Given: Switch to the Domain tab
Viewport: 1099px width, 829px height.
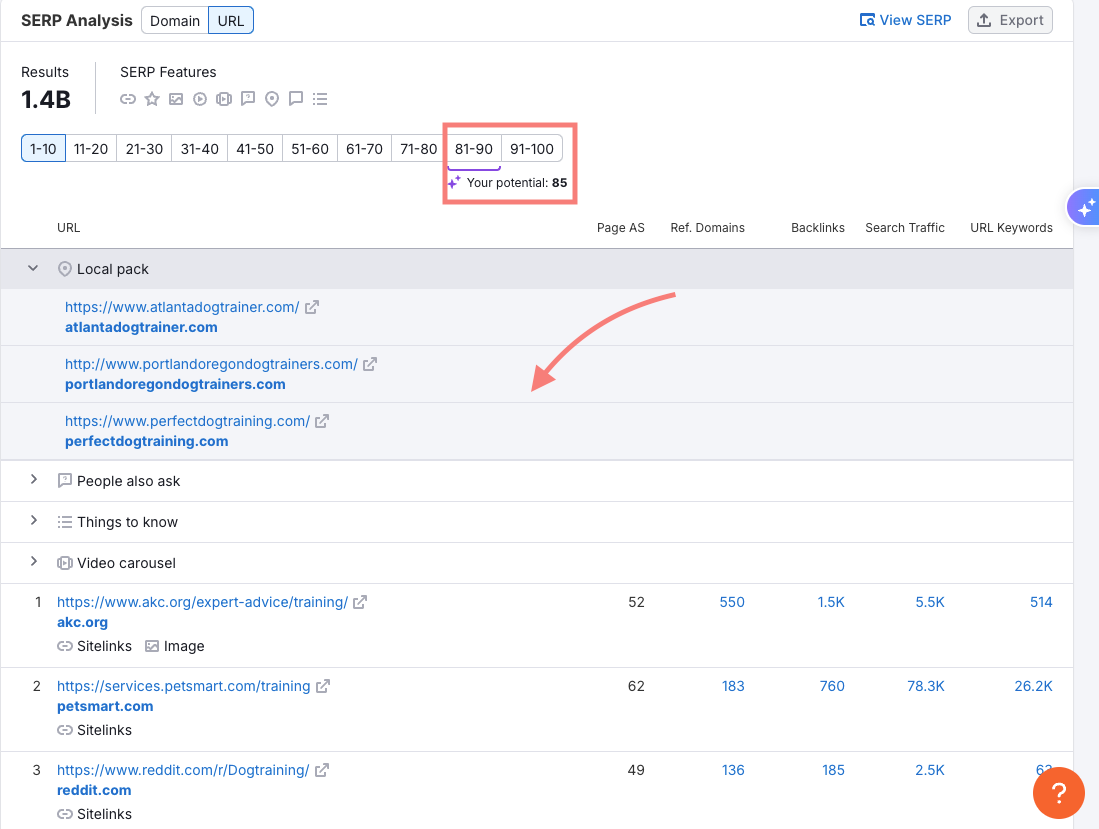Looking at the screenshot, I should 174,20.
